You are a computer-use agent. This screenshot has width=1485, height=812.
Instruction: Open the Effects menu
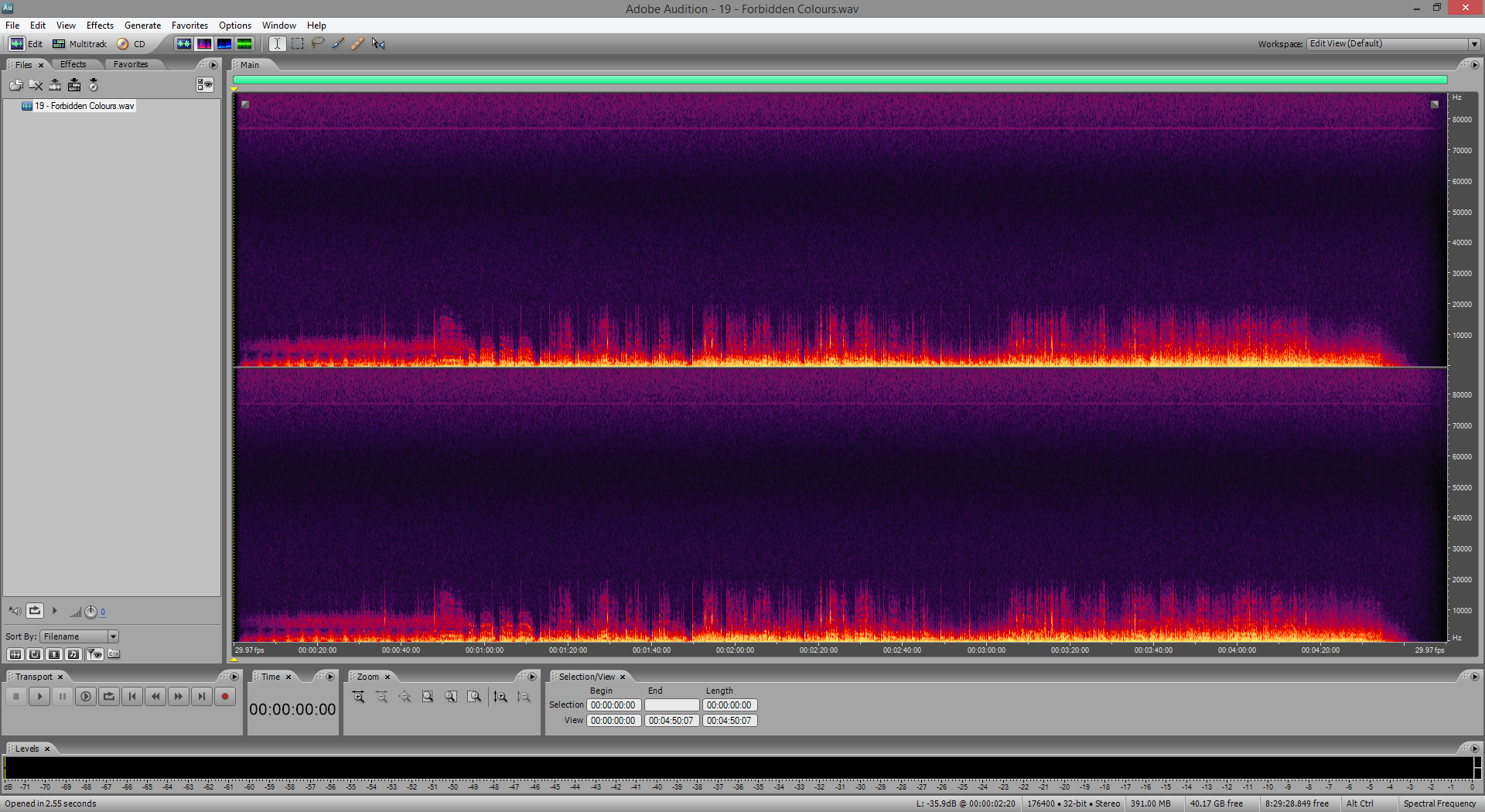tap(100, 26)
